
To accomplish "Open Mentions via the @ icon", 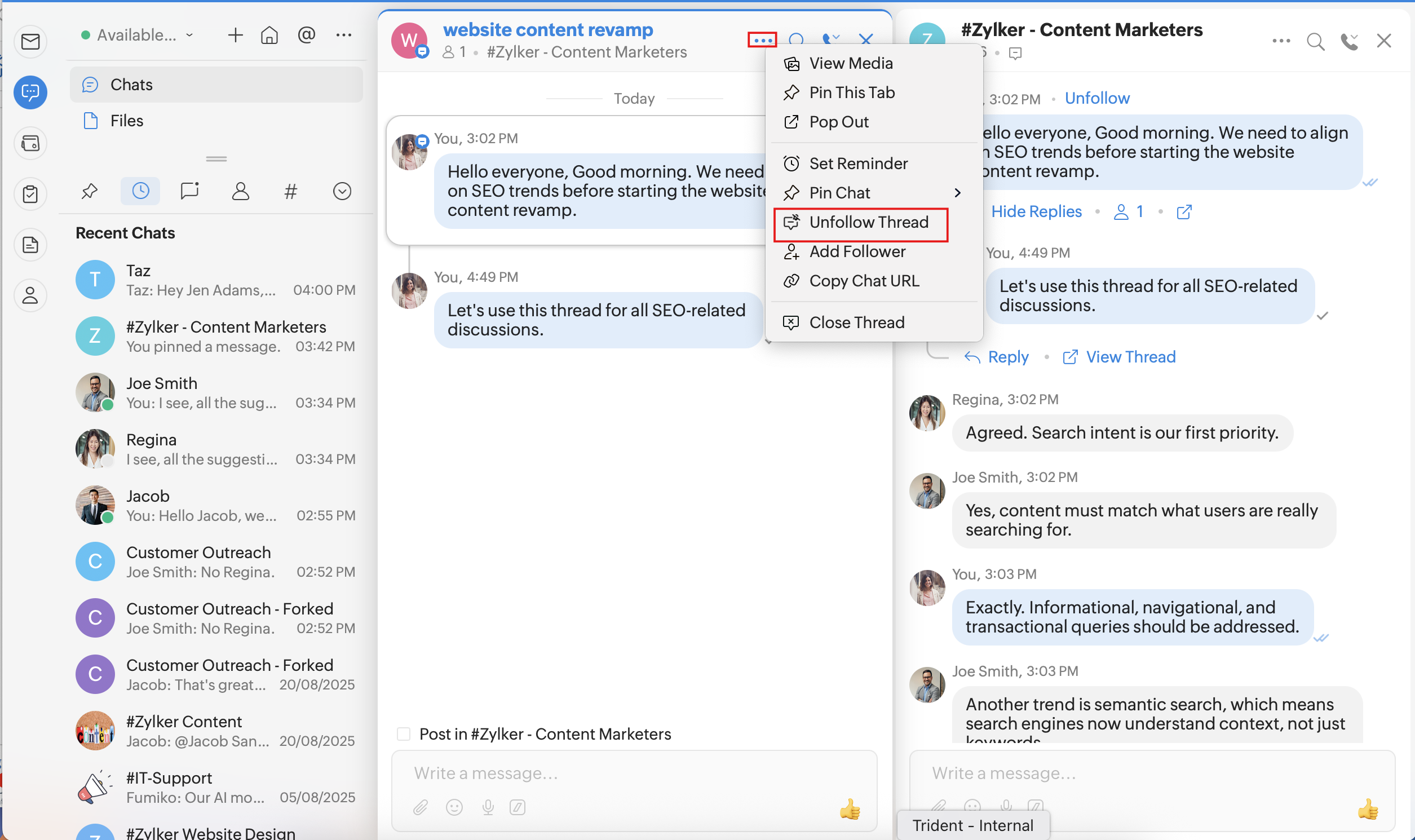I will (x=306, y=36).
